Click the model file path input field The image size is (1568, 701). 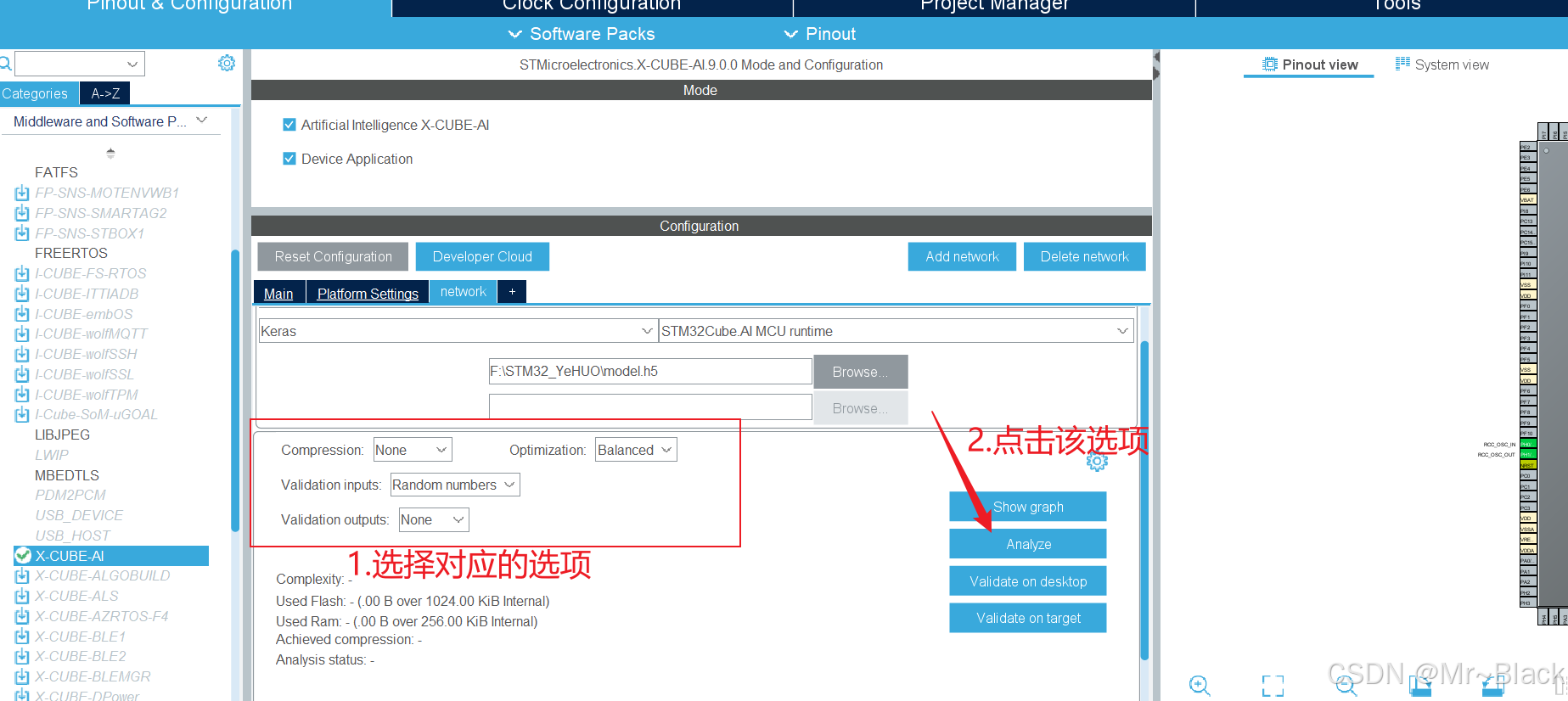[x=650, y=371]
